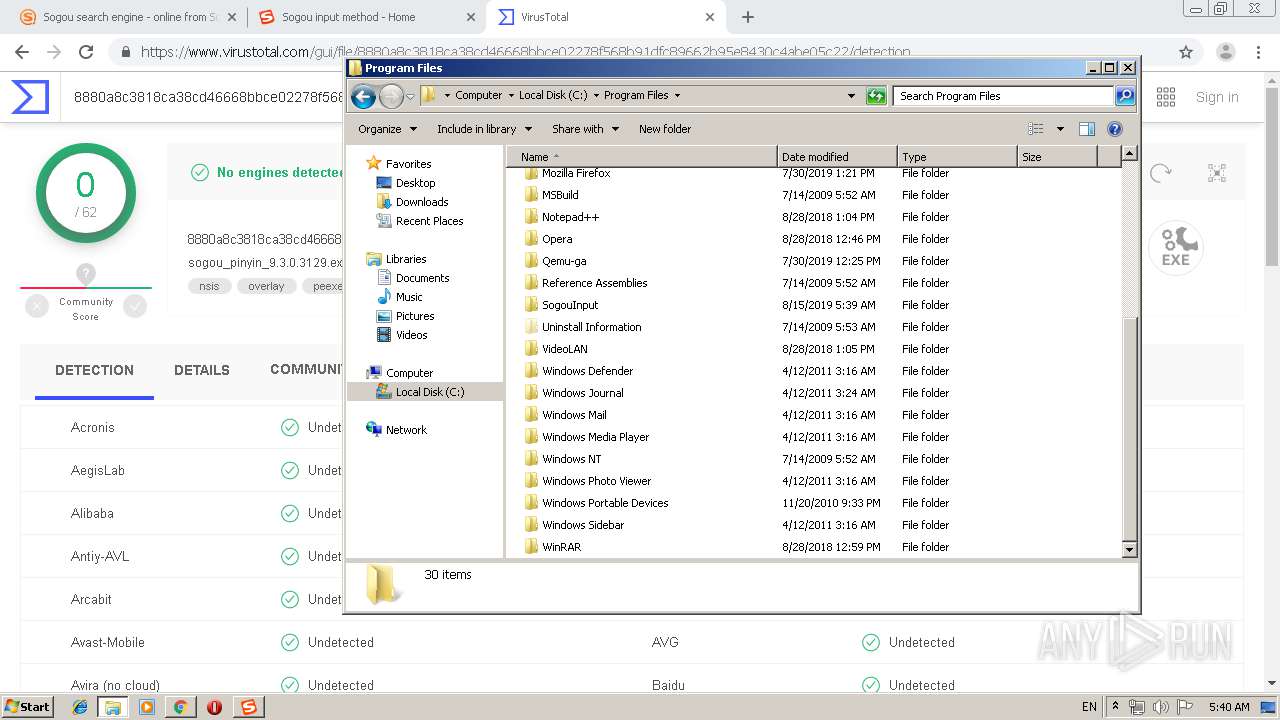The height and width of the screenshot is (720, 1280).
Task: Select the SogouInput folder
Action: (x=570, y=305)
